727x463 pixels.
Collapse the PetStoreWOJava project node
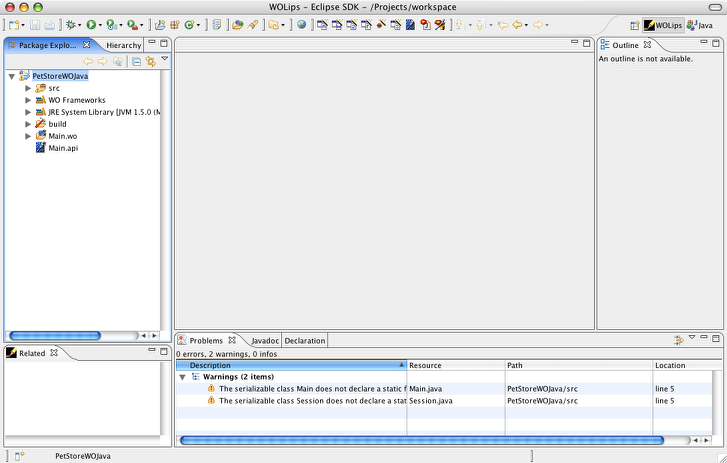(x=12, y=76)
